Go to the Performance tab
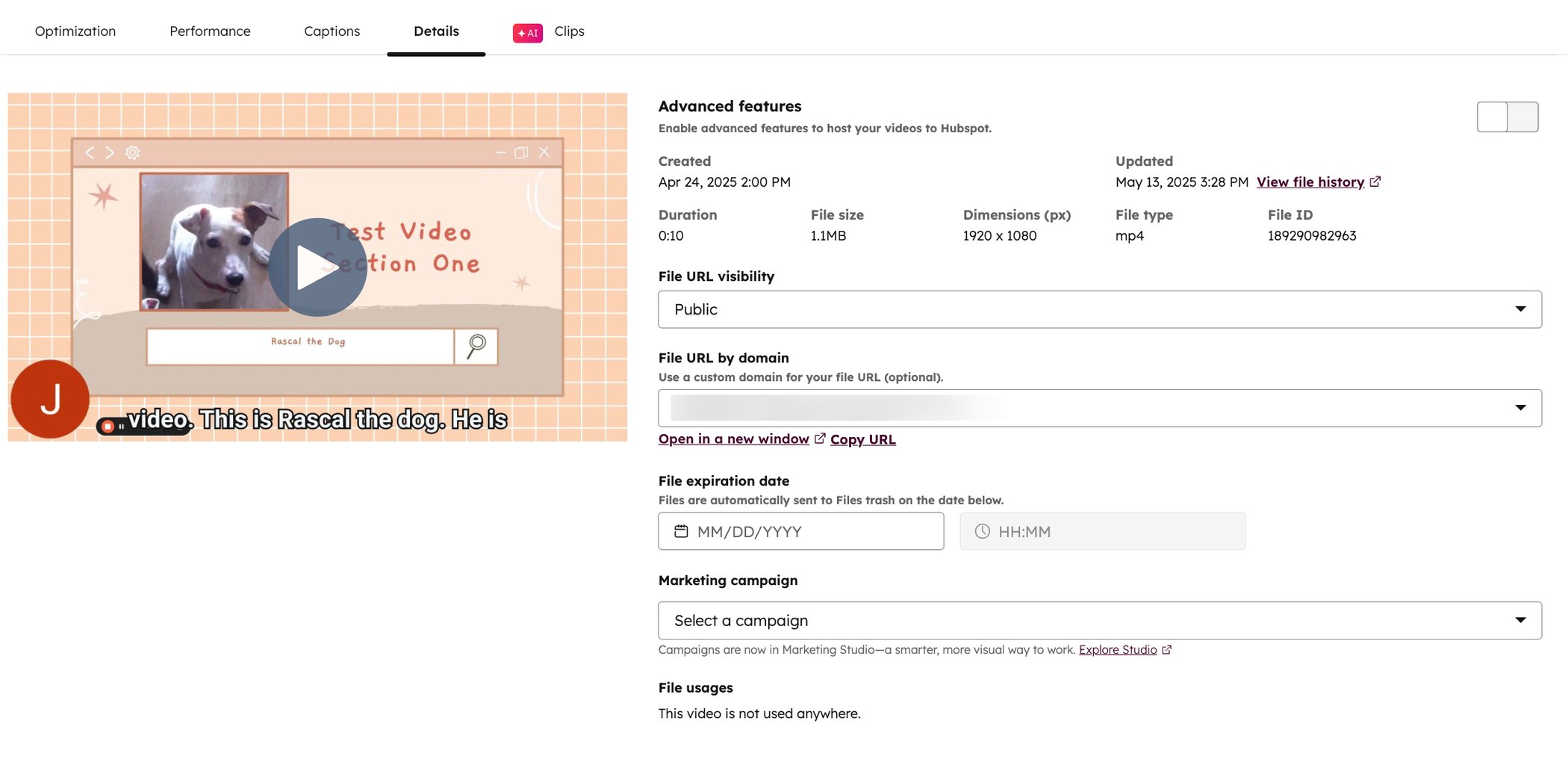 tap(210, 31)
